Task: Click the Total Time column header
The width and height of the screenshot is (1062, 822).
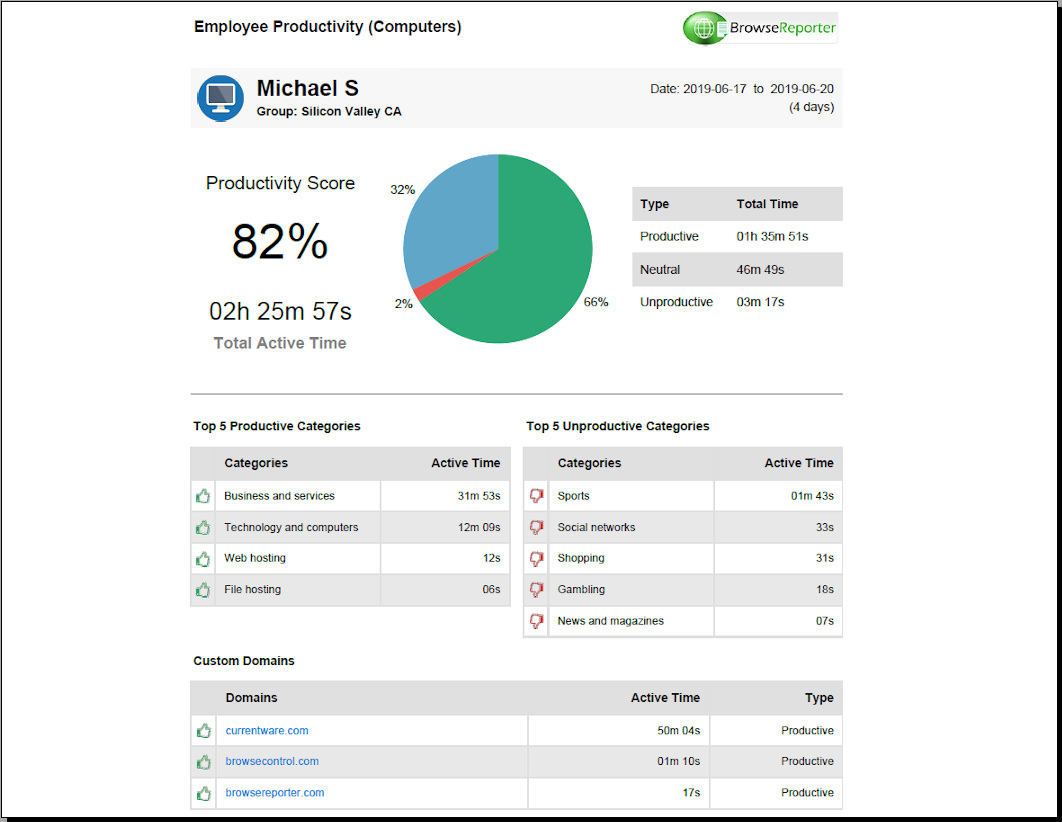Action: tap(767, 204)
